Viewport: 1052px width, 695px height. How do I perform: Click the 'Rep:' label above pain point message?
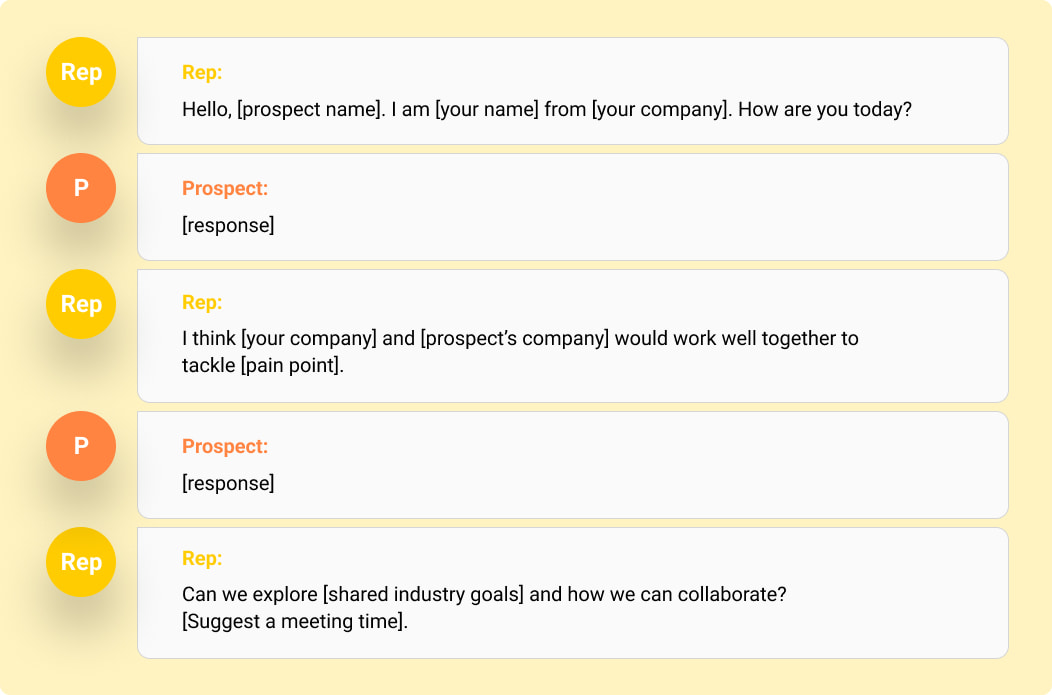click(x=202, y=303)
